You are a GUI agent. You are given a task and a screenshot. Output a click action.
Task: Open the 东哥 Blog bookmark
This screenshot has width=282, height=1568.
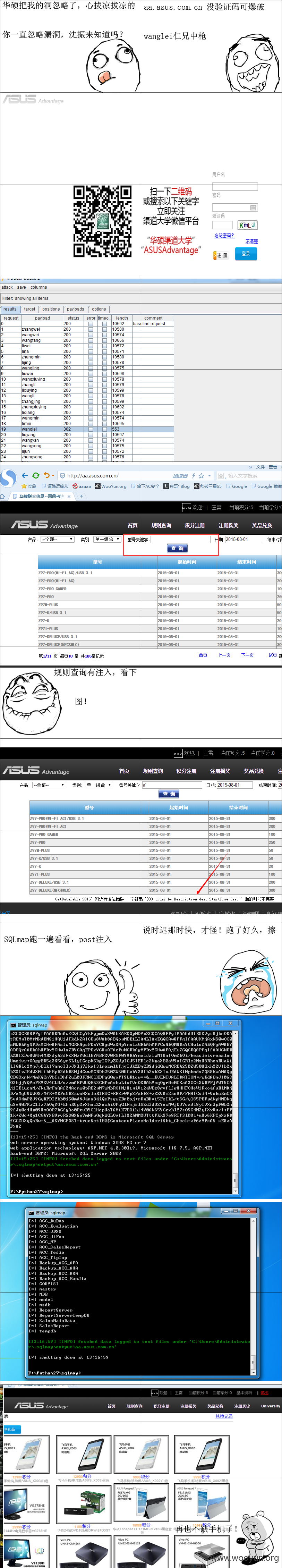pyautogui.click(x=177, y=486)
